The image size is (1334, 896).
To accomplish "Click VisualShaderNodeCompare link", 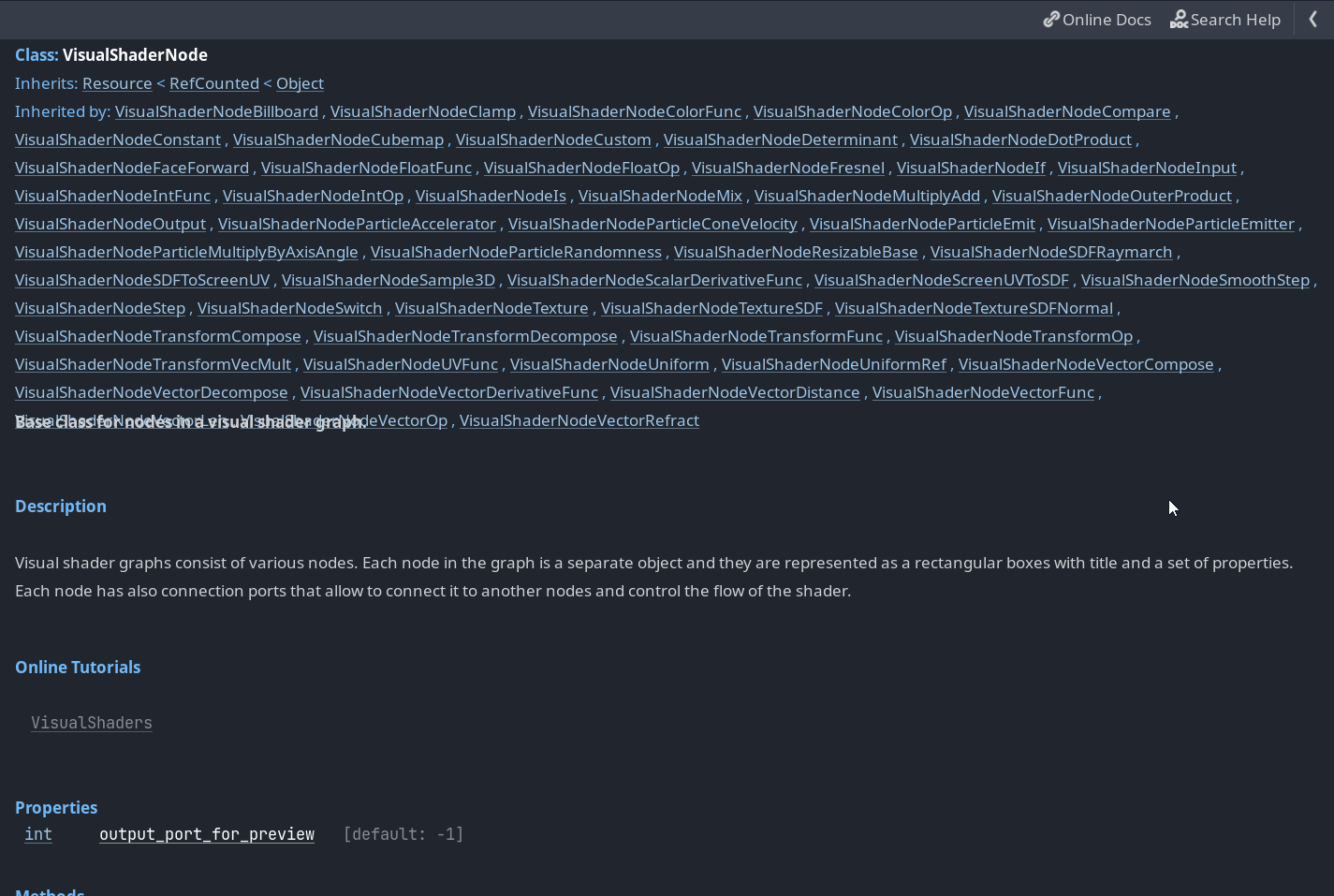I will 1067,111.
